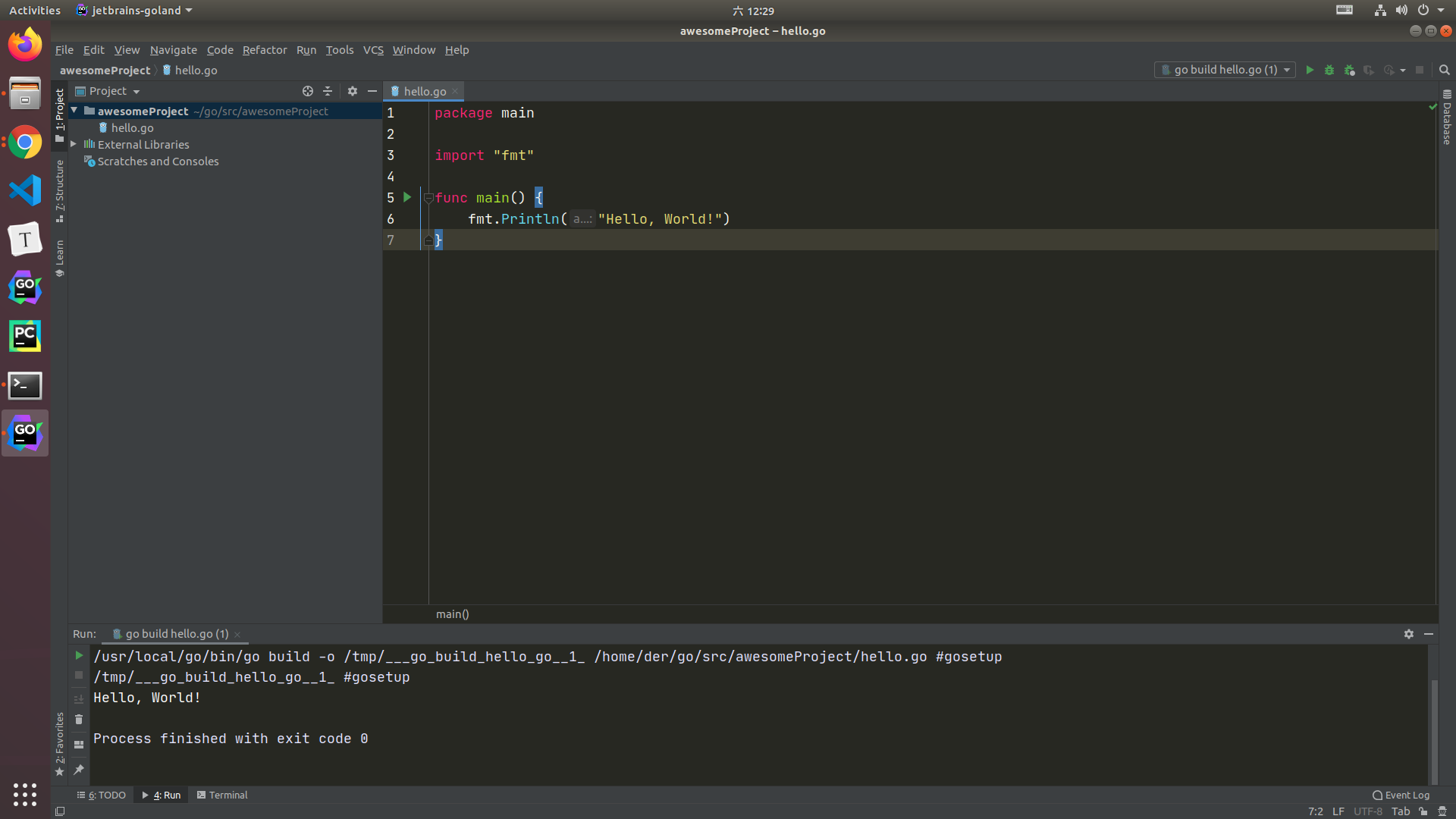Toggle the Database tool window on right edge
The image size is (1456, 819).
point(1447,119)
